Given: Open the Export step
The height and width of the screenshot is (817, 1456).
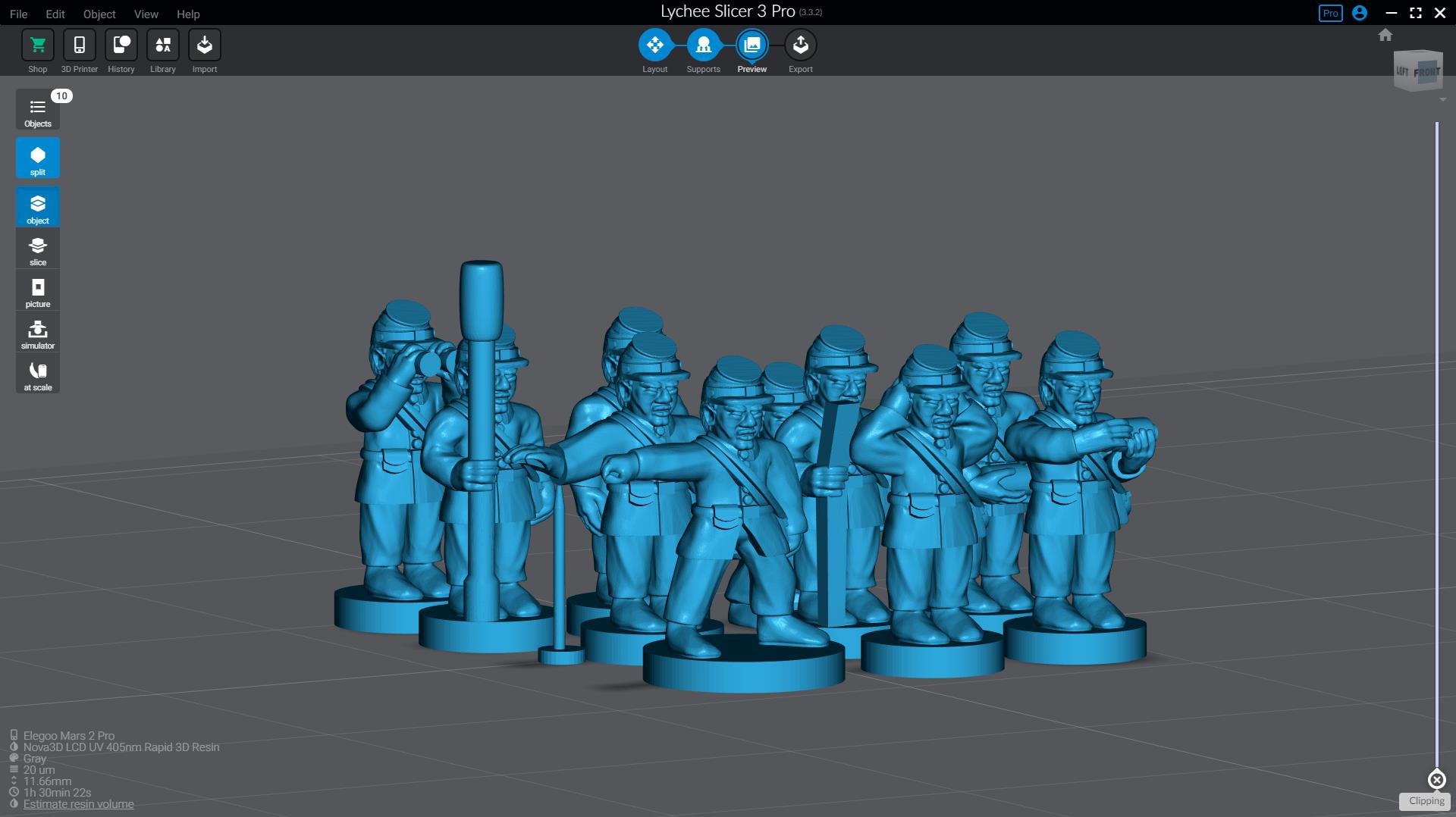Looking at the screenshot, I should tap(800, 45).
